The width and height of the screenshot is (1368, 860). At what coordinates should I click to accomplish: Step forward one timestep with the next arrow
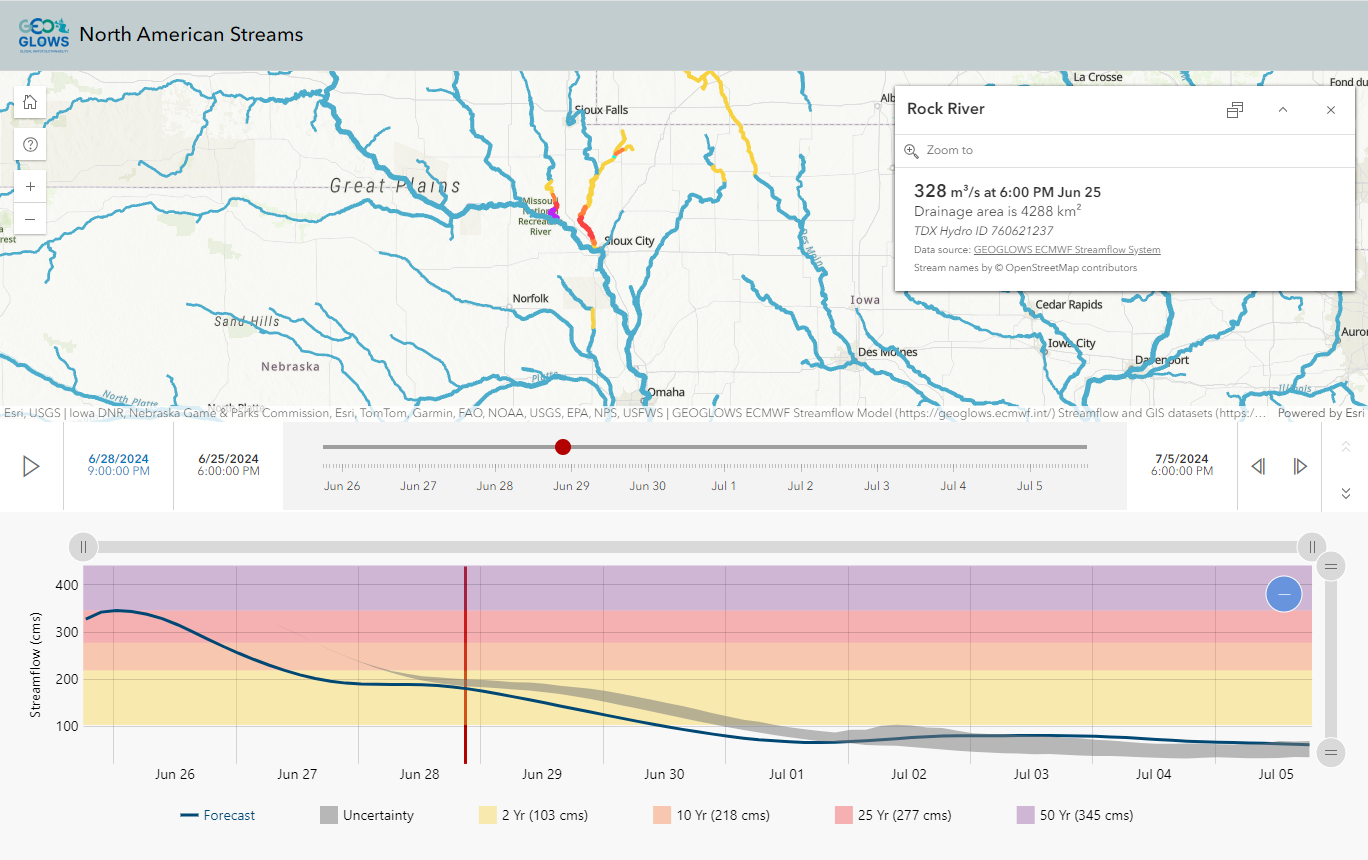pyautogui.click(x=1298, y=466)
